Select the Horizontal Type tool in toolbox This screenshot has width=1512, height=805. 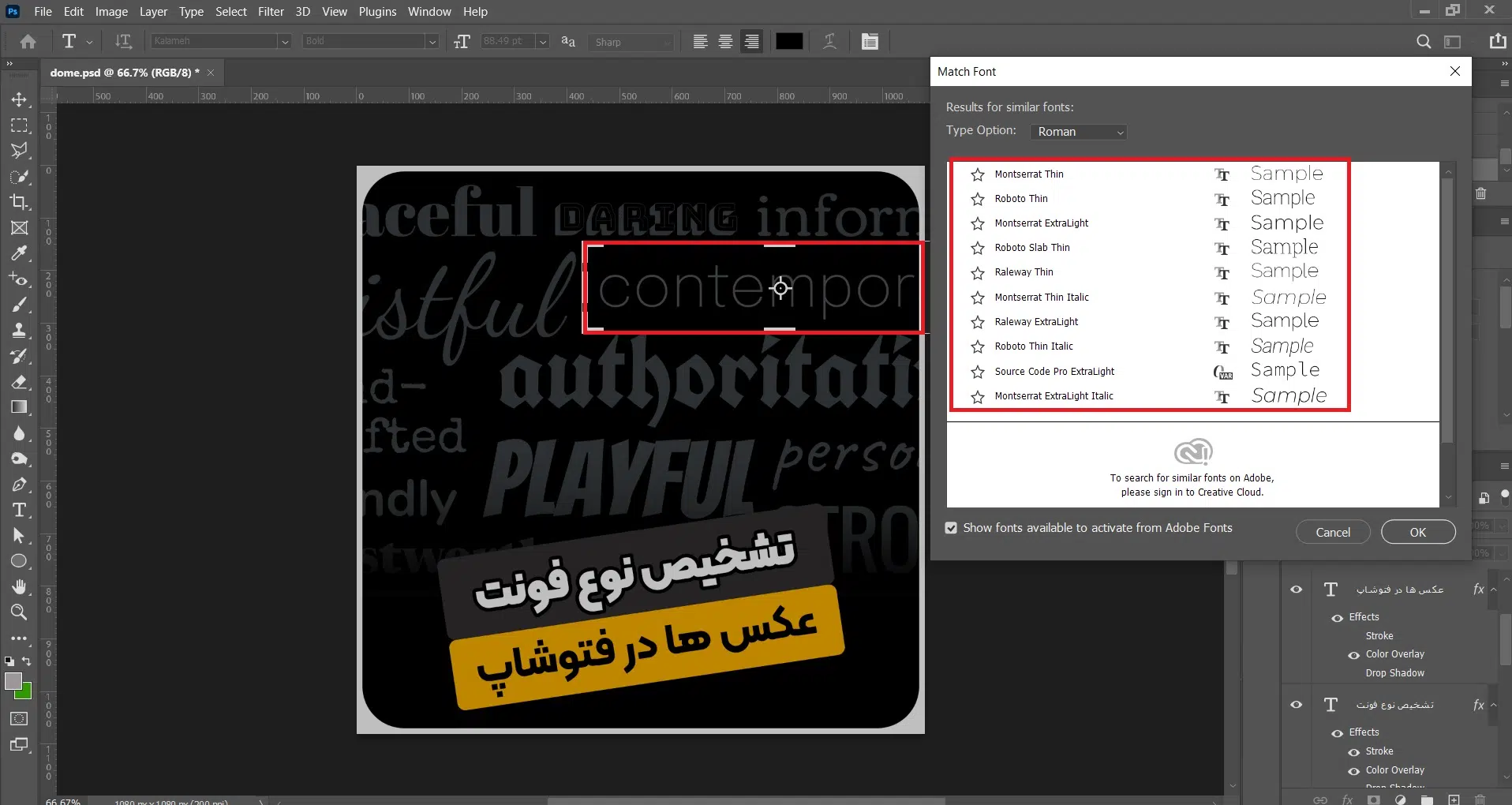[20, 510]
